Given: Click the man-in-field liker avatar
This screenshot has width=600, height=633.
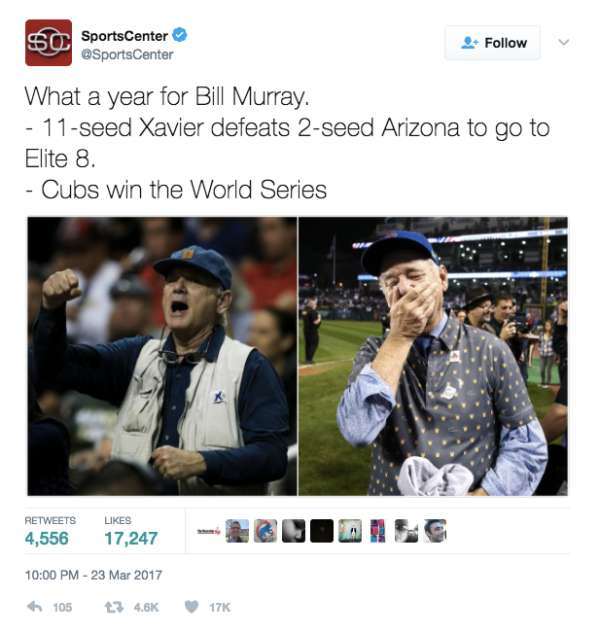Looking at the screenshot, I should click(237, 530).
